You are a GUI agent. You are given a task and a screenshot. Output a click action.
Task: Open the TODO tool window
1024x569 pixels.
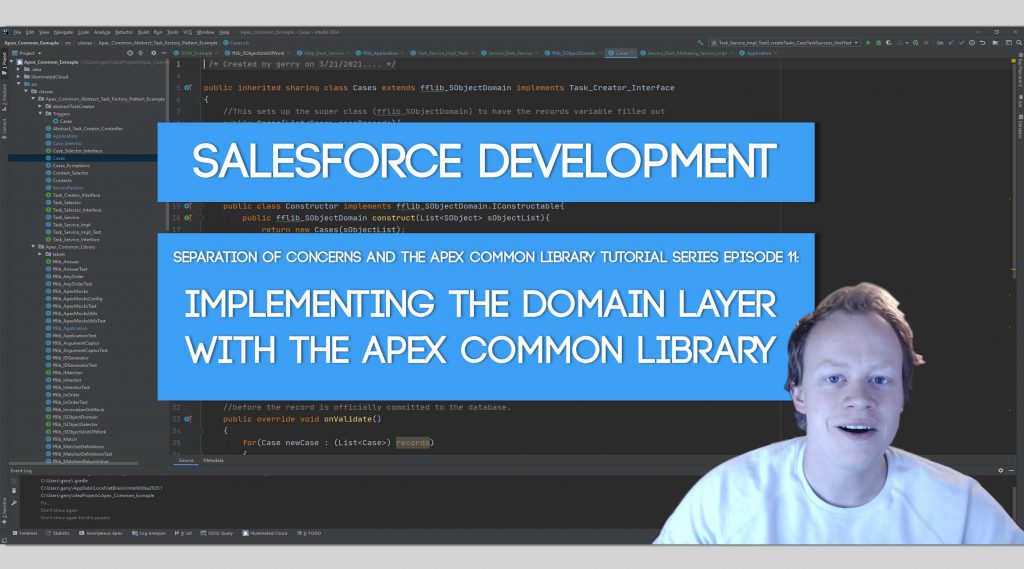pyautogui.click(x=310, y=533)
